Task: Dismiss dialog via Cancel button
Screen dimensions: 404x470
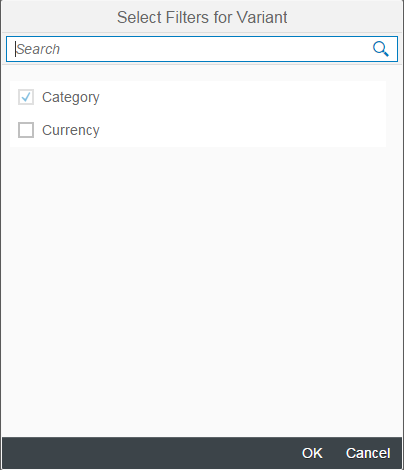Action: coord(368,453)
